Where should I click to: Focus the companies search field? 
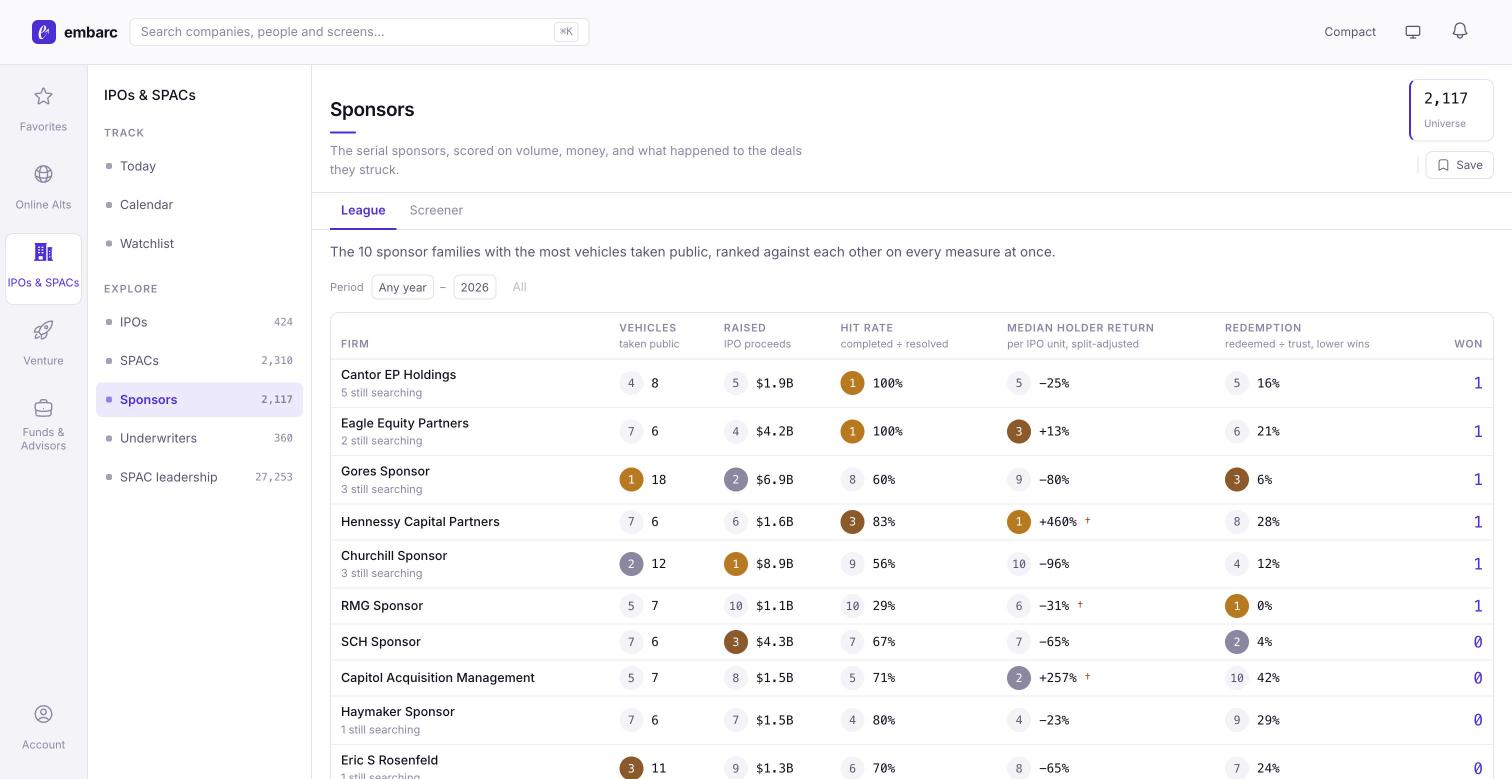tap(359, 32)
